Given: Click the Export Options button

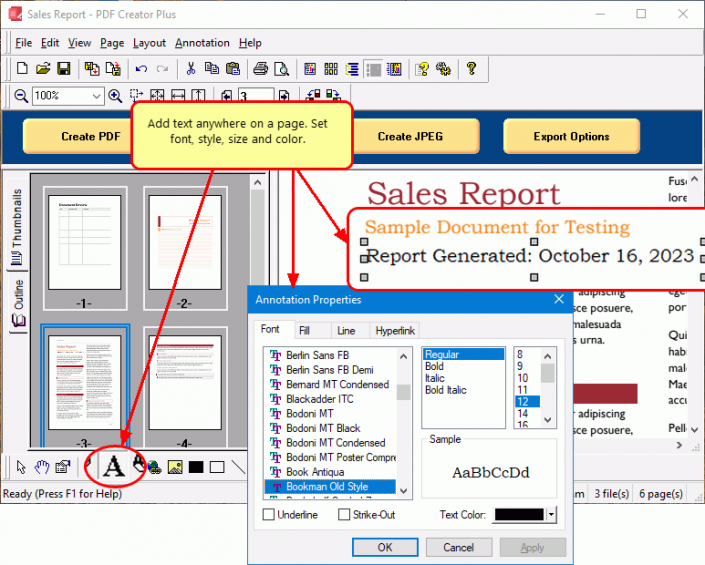Looking at the screenshot, I should tap(571, 136).
